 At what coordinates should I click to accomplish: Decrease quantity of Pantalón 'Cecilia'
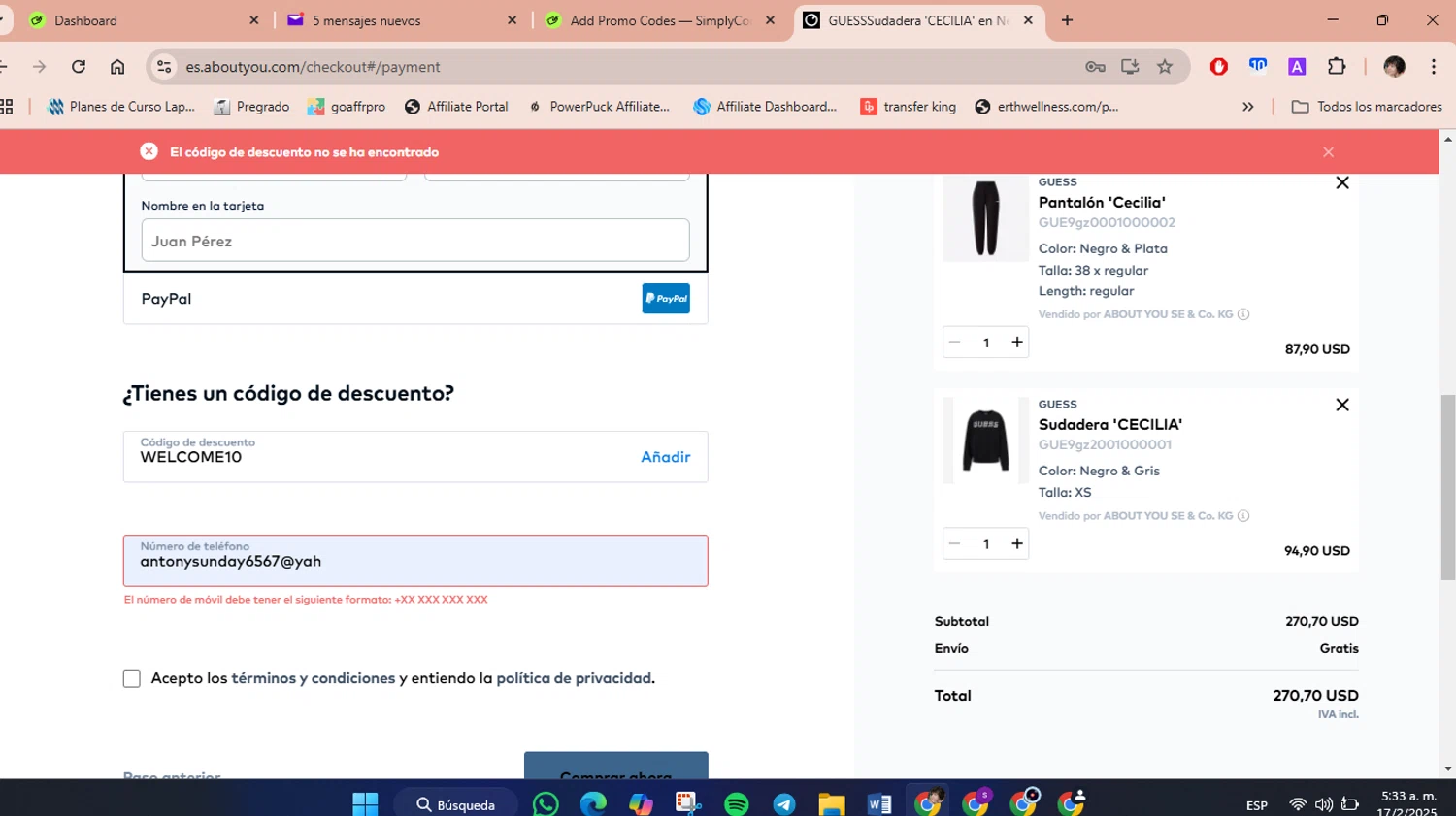(x=955, y=342)
